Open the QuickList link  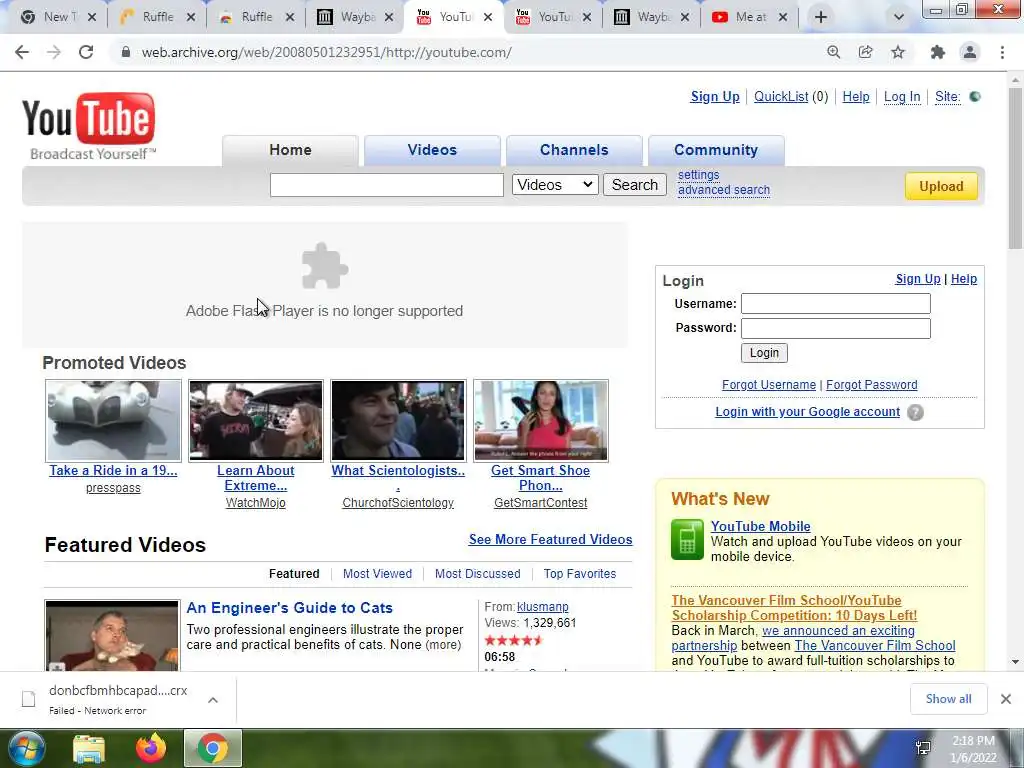[x=781, y=97]
